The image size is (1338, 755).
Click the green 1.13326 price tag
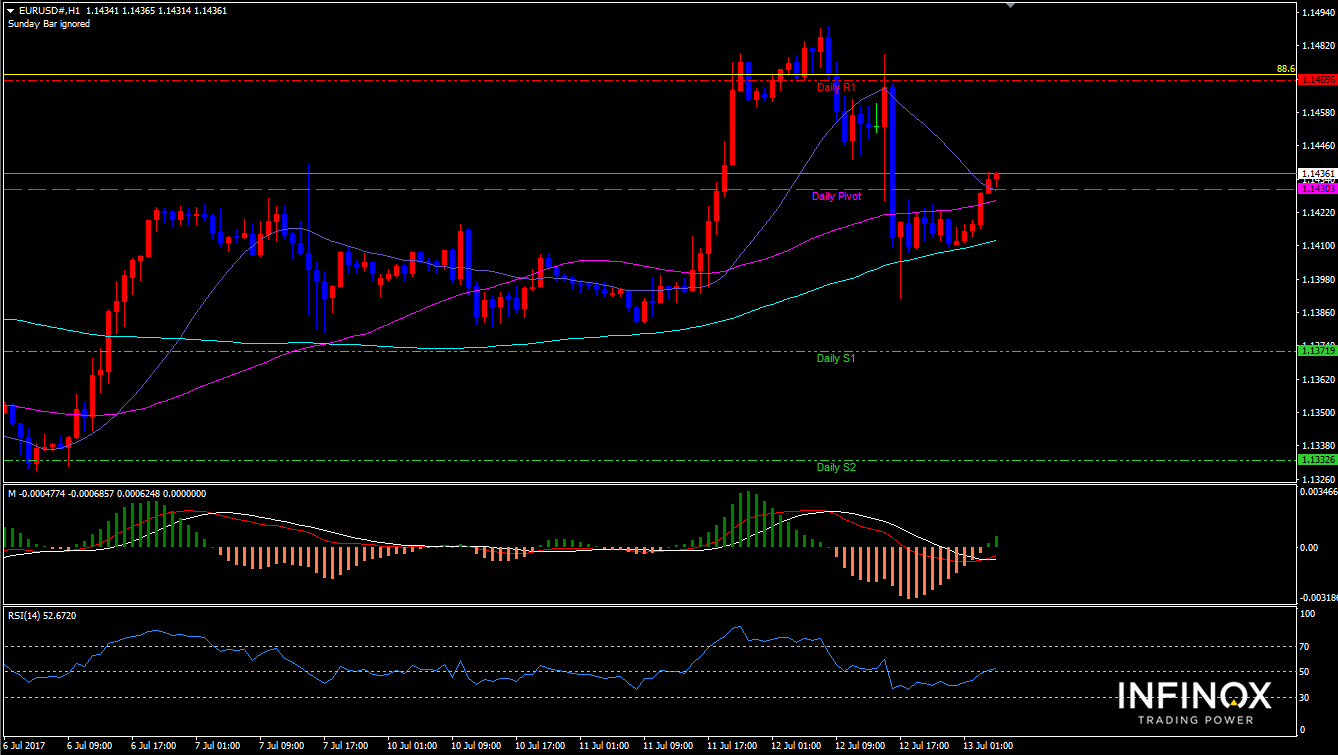pos(1315,460)
